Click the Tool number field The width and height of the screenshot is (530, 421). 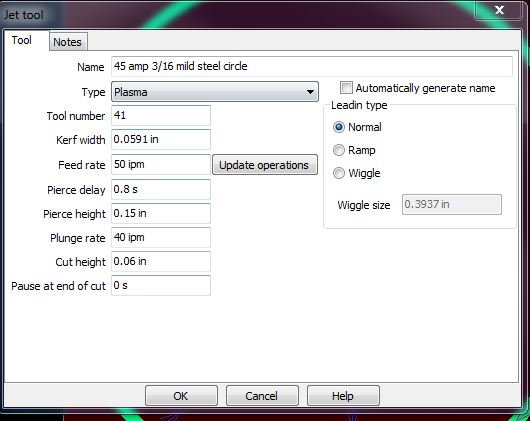click(161, 116)
